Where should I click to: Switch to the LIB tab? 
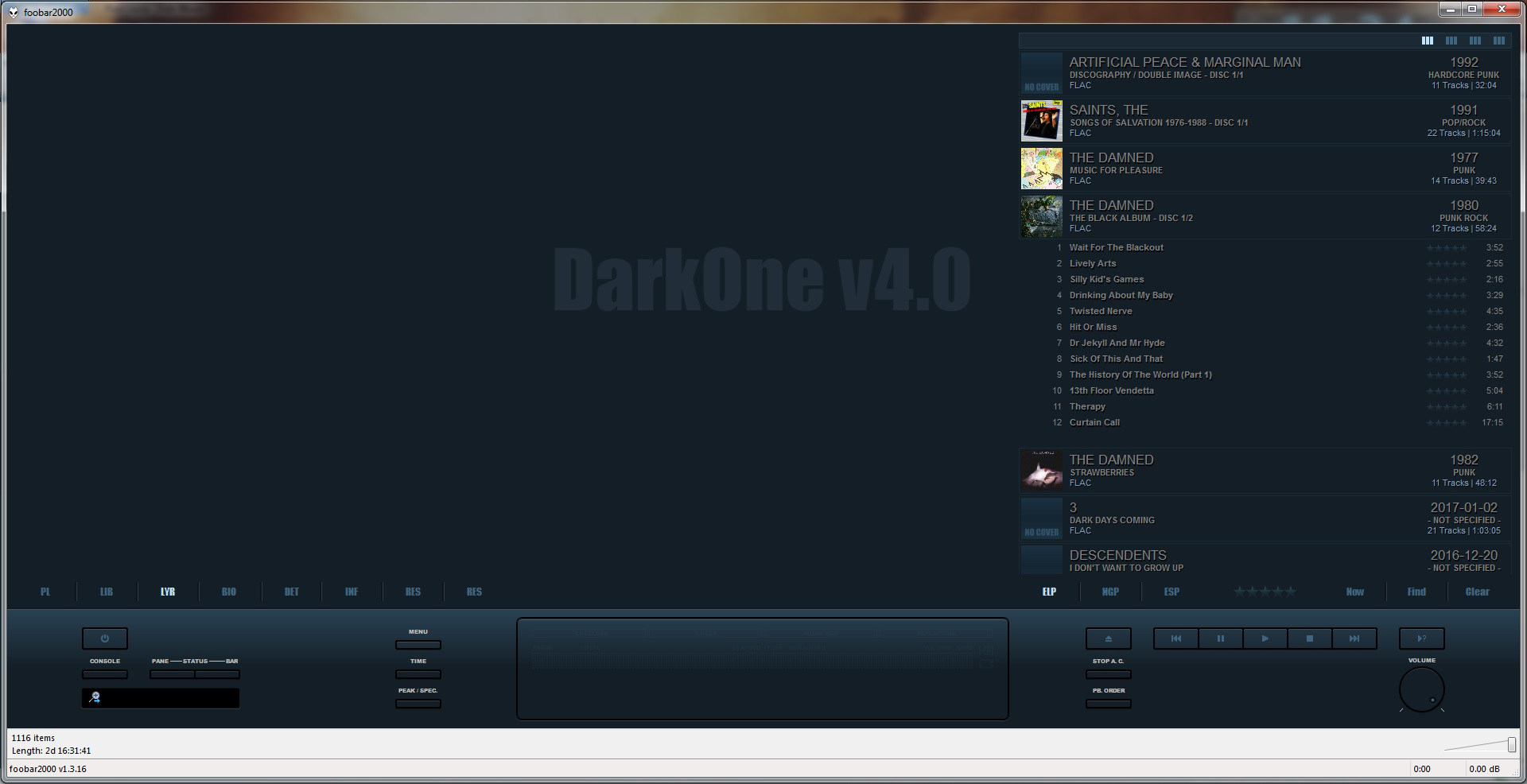(x=107, y=592)
